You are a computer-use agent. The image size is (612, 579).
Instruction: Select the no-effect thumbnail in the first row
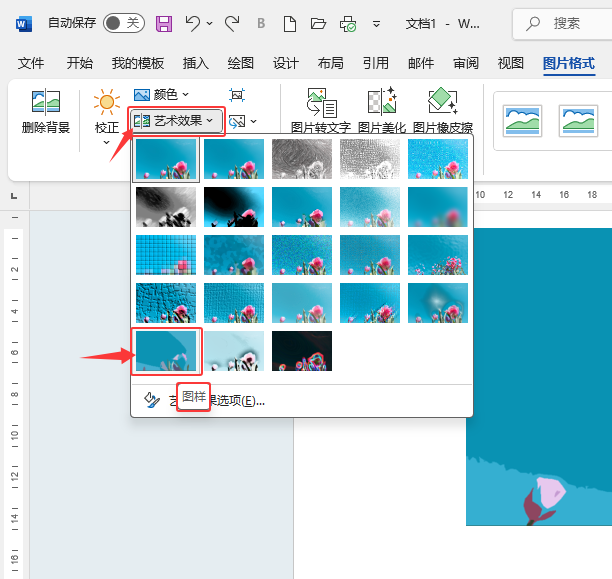point(166,159)
